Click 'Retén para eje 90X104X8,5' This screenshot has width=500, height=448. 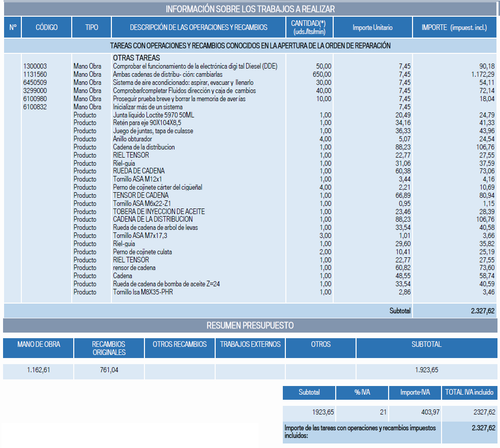[147, 123]
